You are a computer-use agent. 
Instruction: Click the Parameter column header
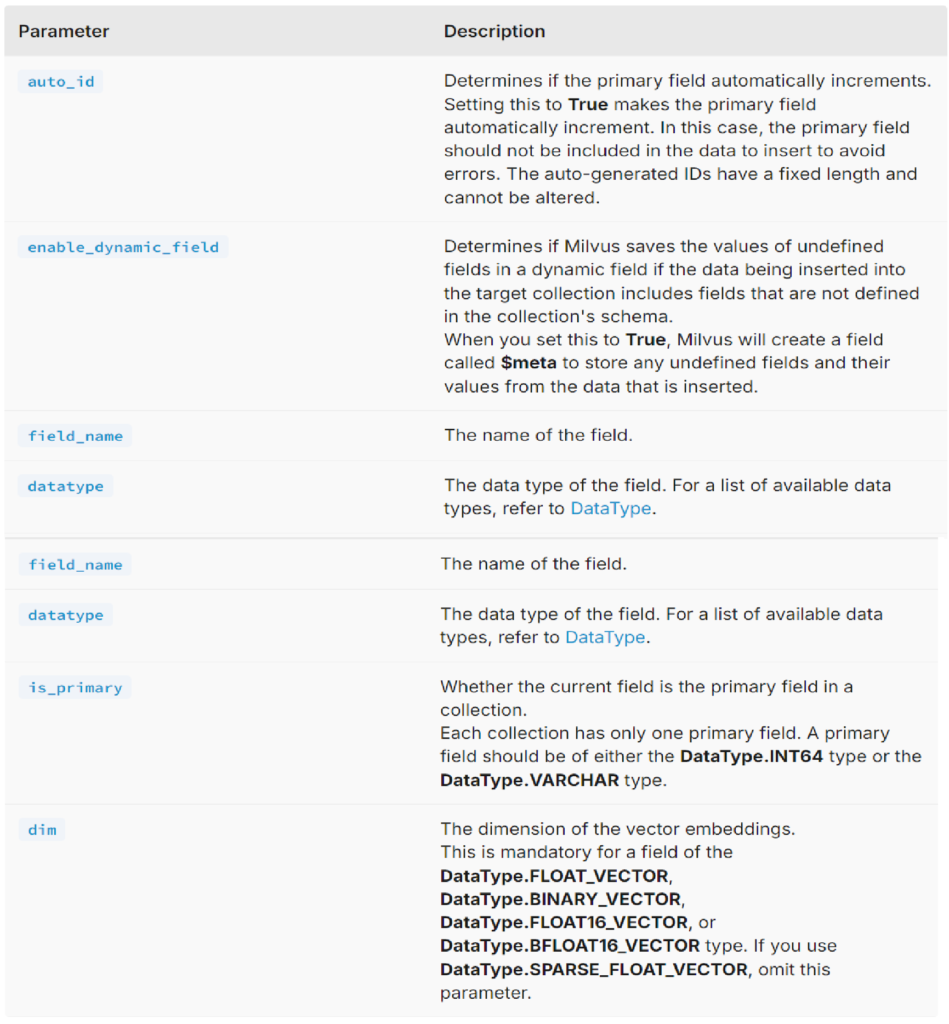coord(64,31)
